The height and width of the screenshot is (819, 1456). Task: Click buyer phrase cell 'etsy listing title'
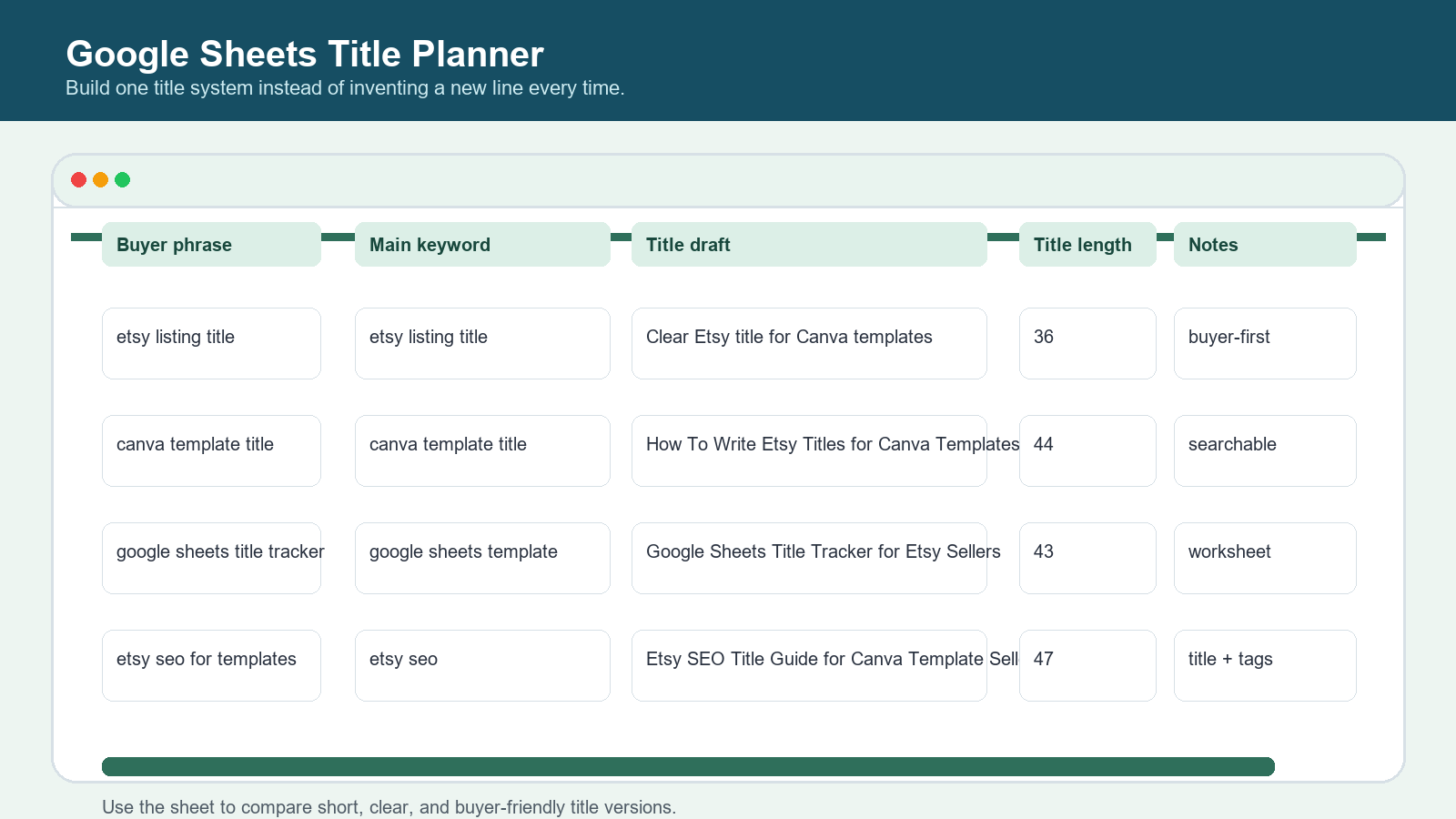pos(211,343)
